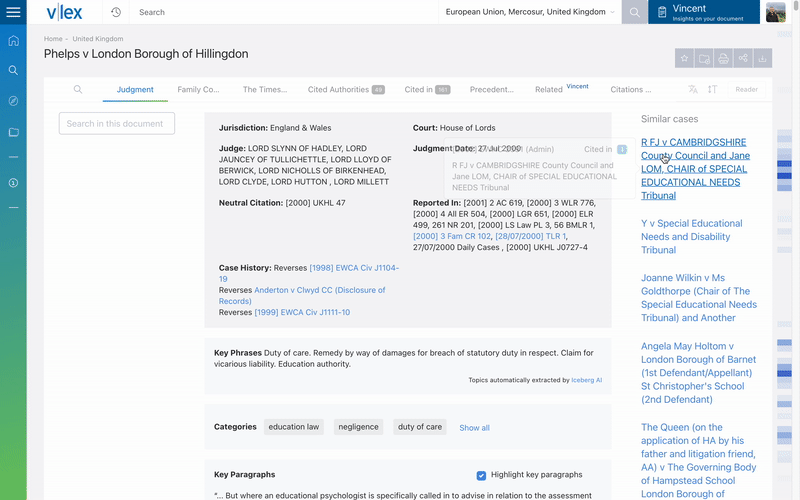Open the Cited Authorities tab
This screenshot has height=500, width=800.
tap(346, 89)
